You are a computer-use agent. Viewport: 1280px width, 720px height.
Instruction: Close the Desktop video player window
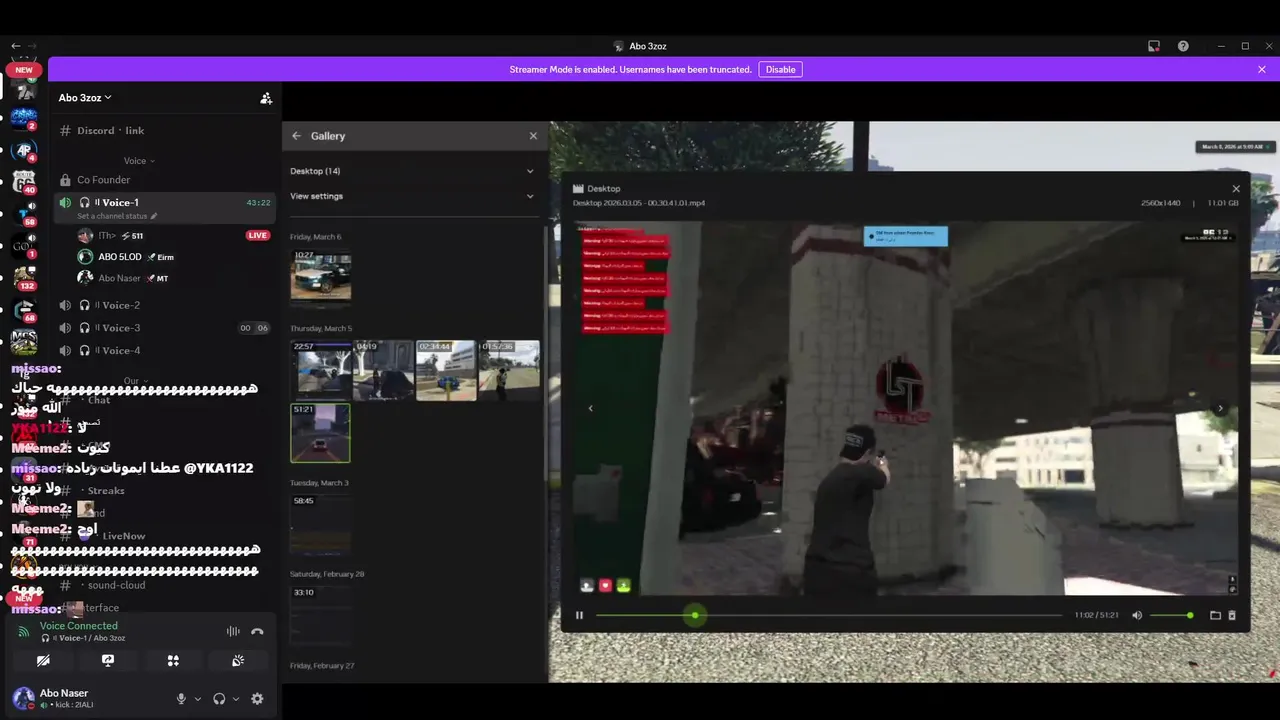(x=1236, y=189)
